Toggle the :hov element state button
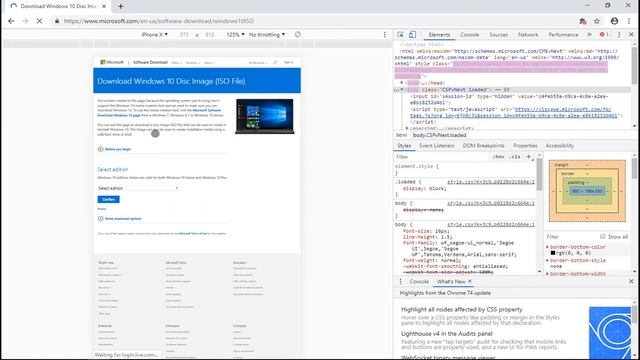640x360 pixels. tap(498, 157)
